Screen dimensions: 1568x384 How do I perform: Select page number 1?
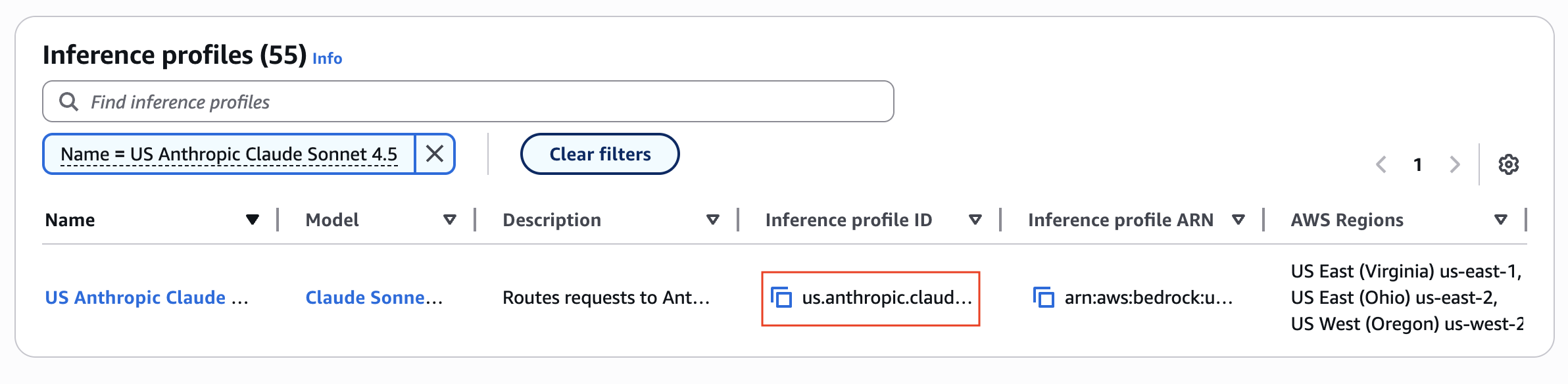point(1418,164)
